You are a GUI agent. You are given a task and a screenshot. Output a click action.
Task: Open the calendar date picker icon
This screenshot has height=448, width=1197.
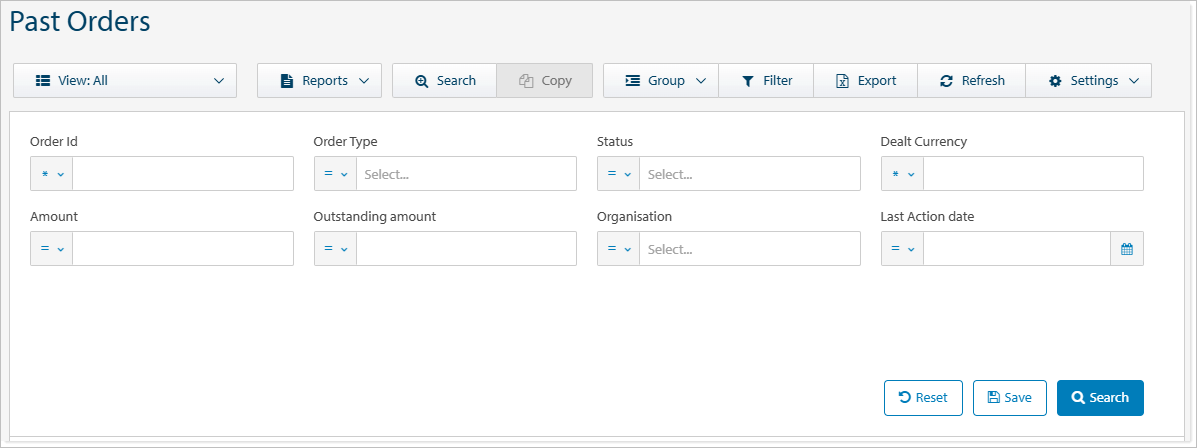tap(1127, 249)
